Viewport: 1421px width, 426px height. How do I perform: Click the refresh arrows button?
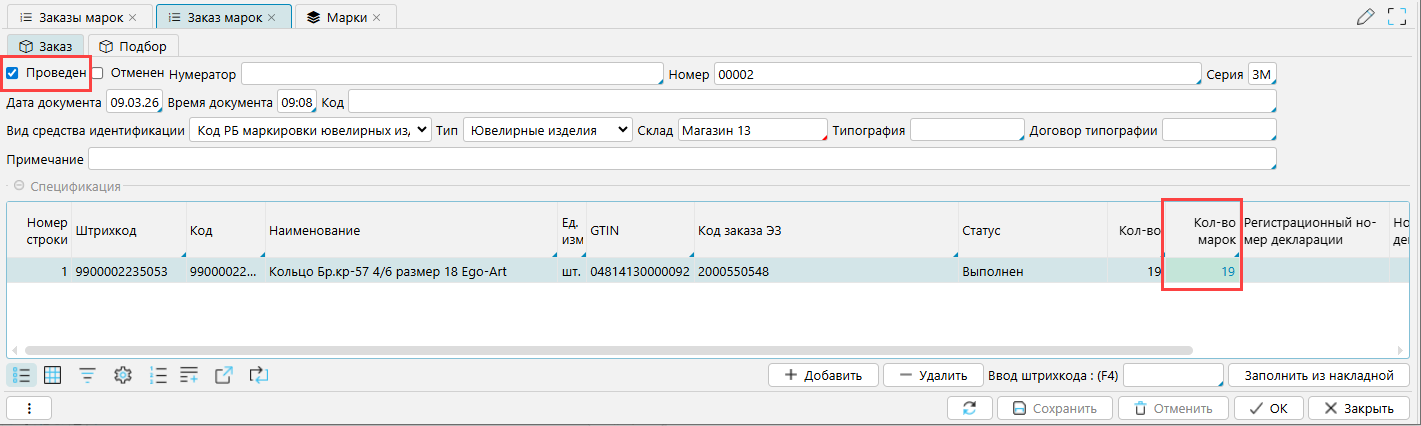969,408
